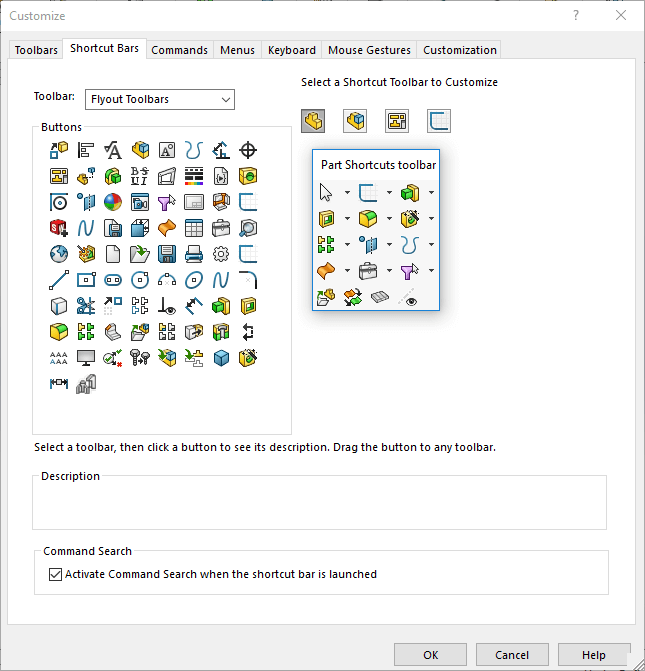The height and width of the screenshot is (671, 645).
Task: Select the screen capture camera icon
Action: [x=140, y=202]
